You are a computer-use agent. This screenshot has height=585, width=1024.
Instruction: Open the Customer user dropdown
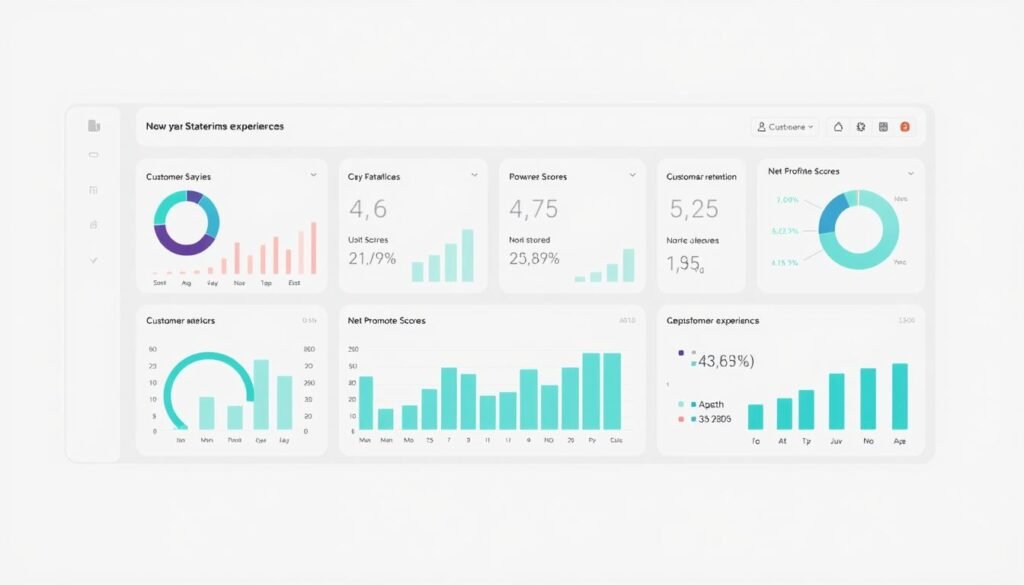click(x=785, y=127)
